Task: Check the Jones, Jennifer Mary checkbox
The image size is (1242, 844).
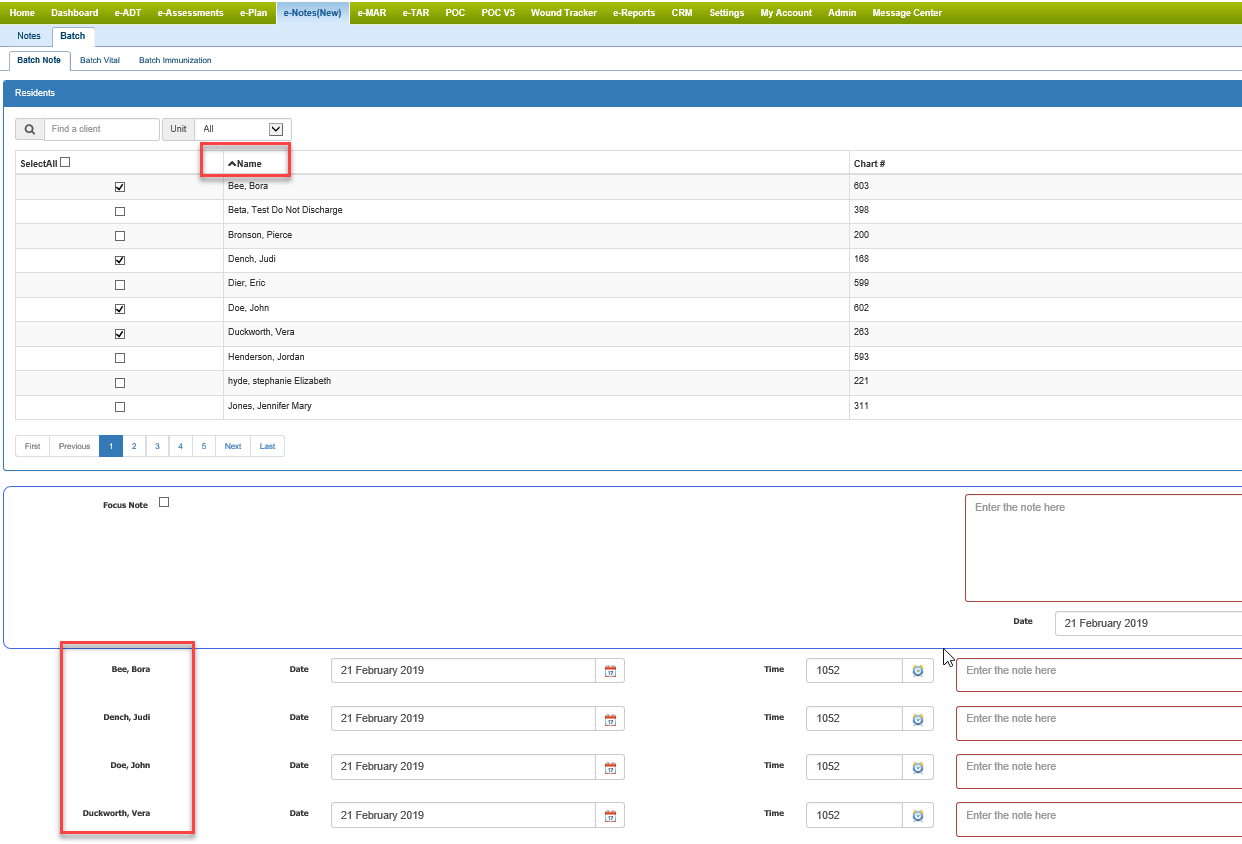Action: (120, 407)
